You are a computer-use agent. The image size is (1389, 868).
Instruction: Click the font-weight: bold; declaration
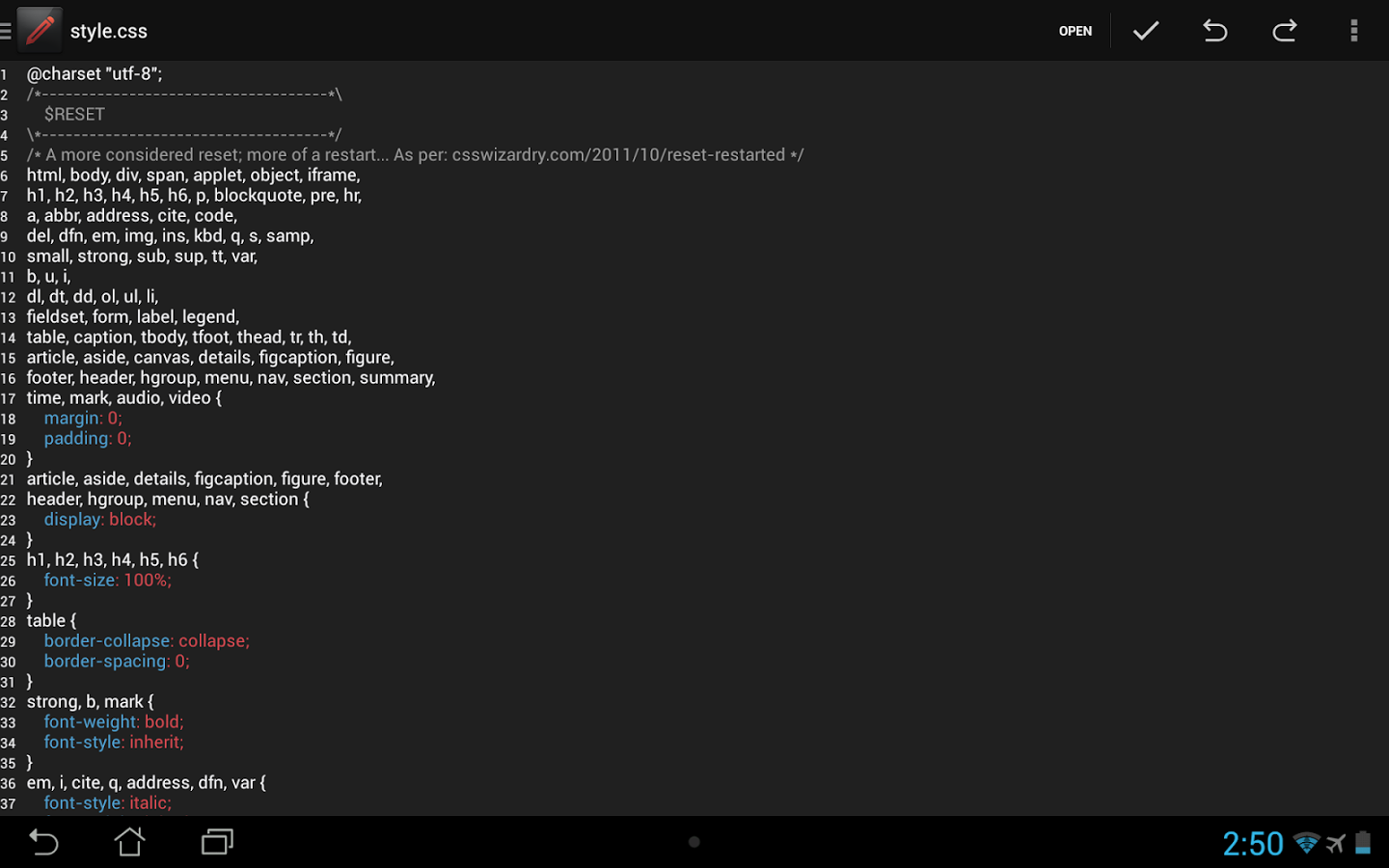pos(113,721)
